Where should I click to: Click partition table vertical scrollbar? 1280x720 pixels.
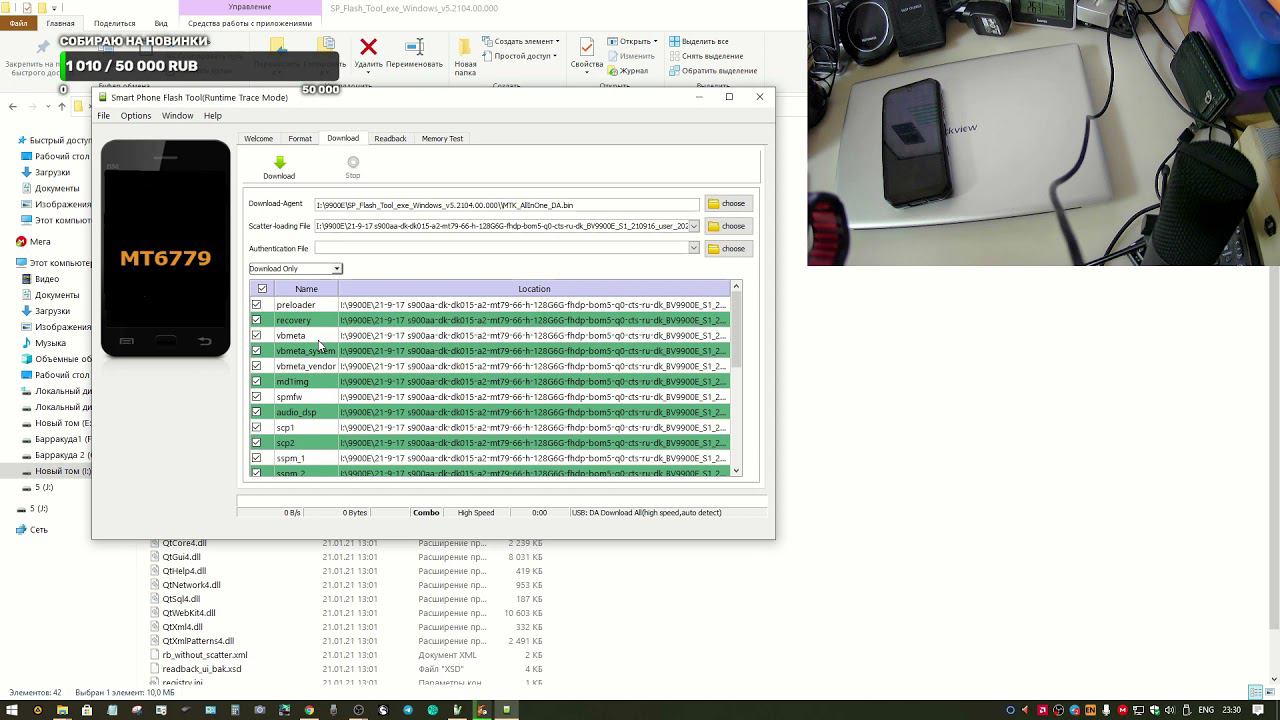click(x=737, y=330)
